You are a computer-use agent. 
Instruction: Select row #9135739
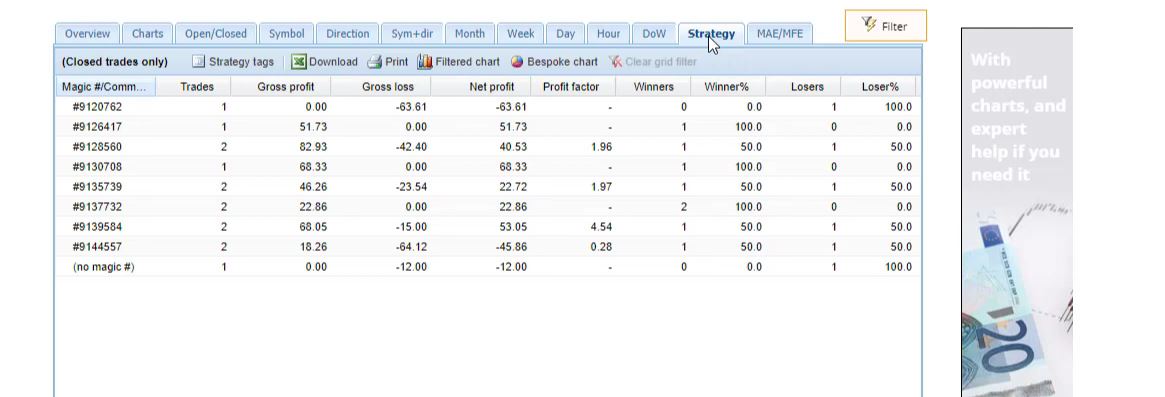point(488,187)
